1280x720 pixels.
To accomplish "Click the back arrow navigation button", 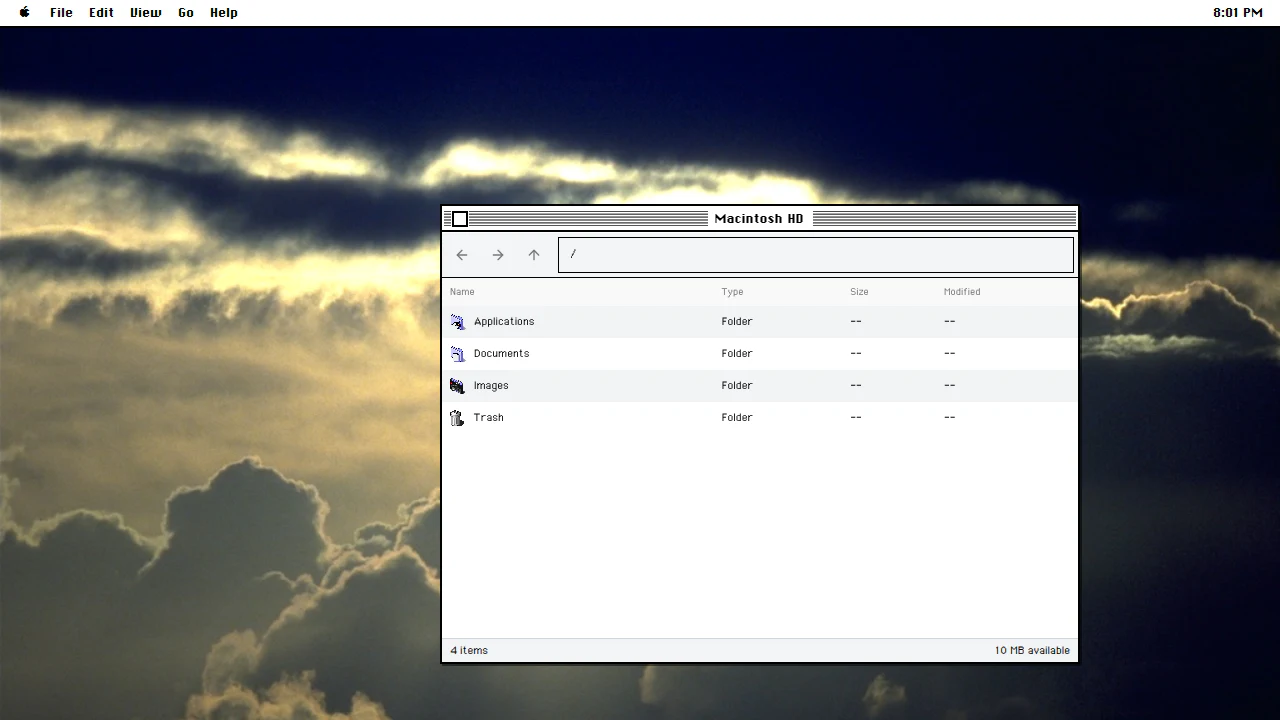I will point(462,255).
